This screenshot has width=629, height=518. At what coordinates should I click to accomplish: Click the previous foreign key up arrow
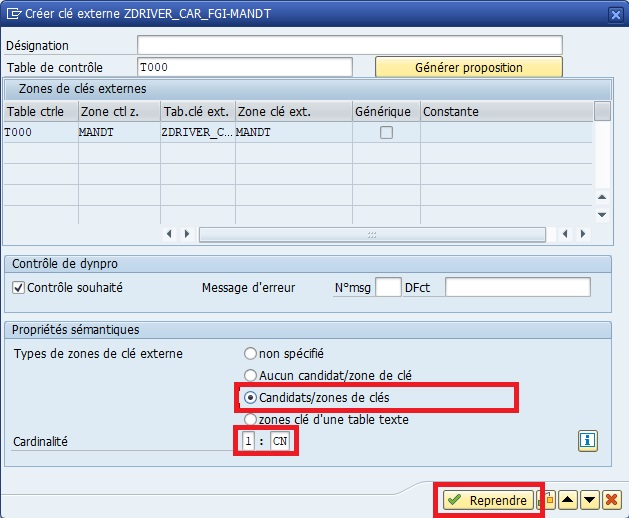point(570,500)
